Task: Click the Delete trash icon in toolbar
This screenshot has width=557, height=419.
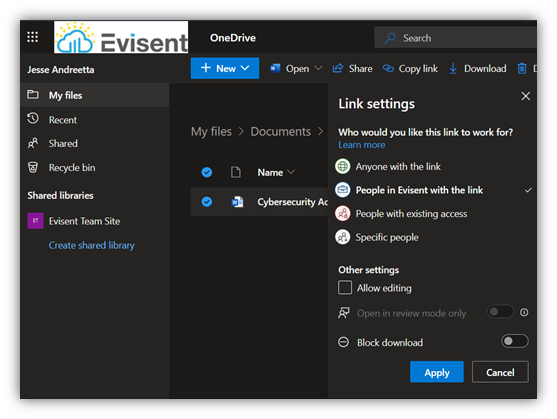Action: (521, 68)
